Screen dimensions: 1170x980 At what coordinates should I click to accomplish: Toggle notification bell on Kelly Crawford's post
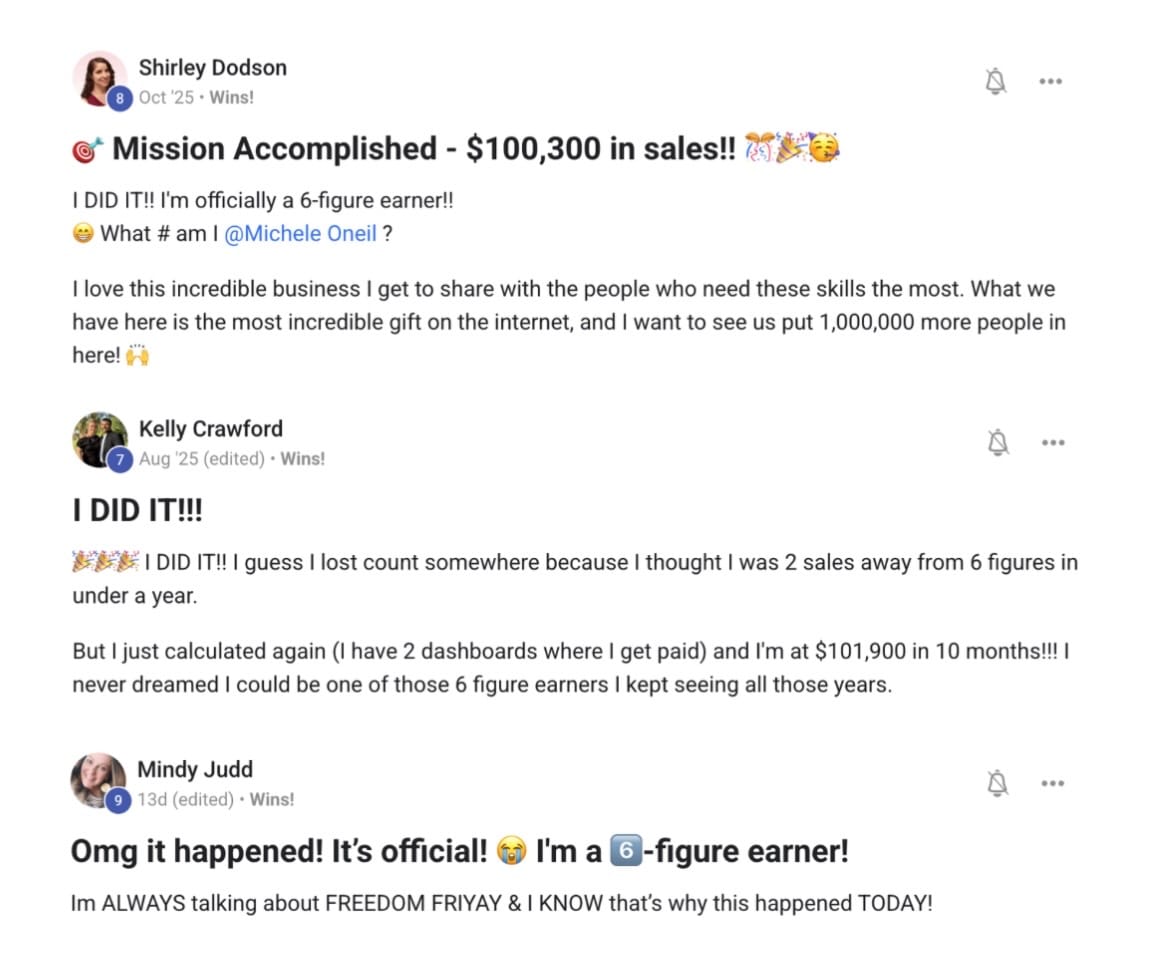click(998, 442)
